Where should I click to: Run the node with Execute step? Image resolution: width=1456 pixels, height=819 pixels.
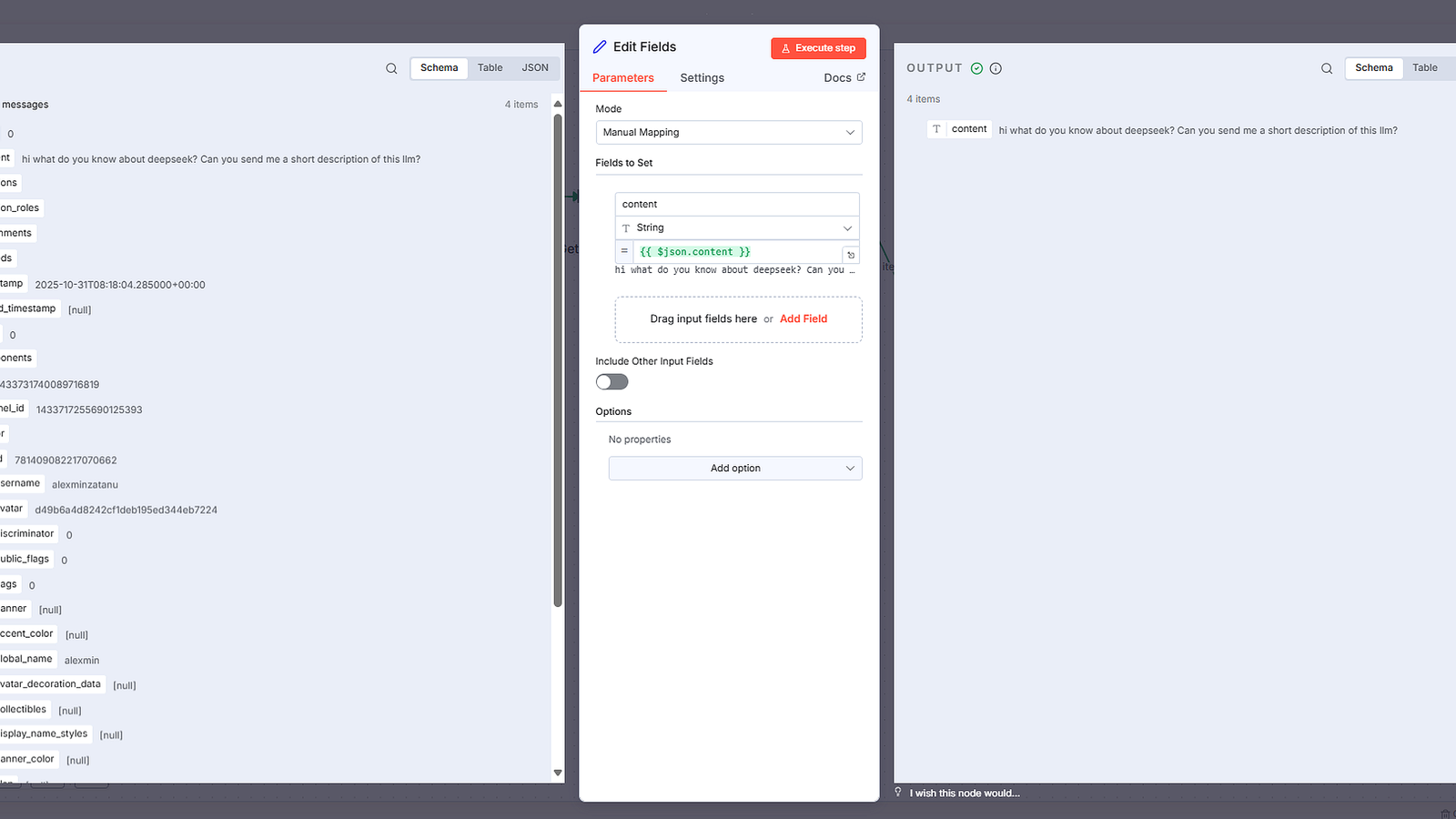pyautogui.click(x=818, y=48)
